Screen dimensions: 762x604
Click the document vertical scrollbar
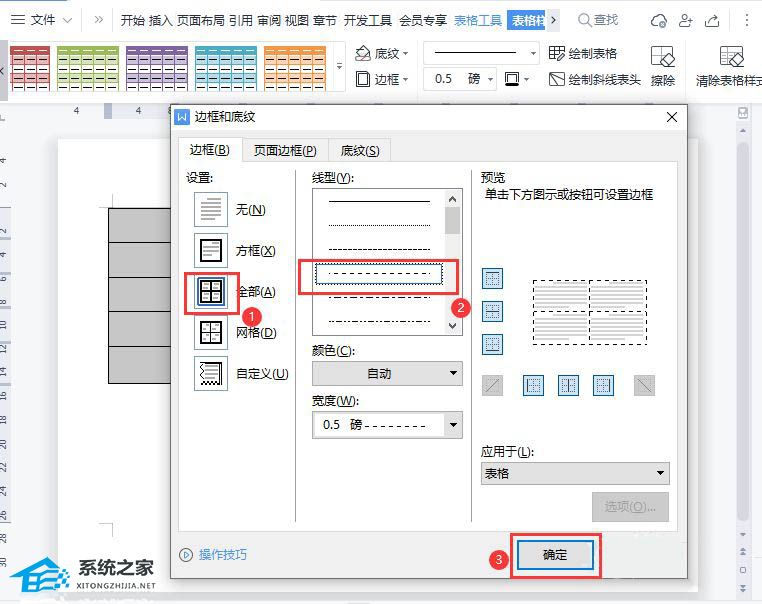(743, 330)
